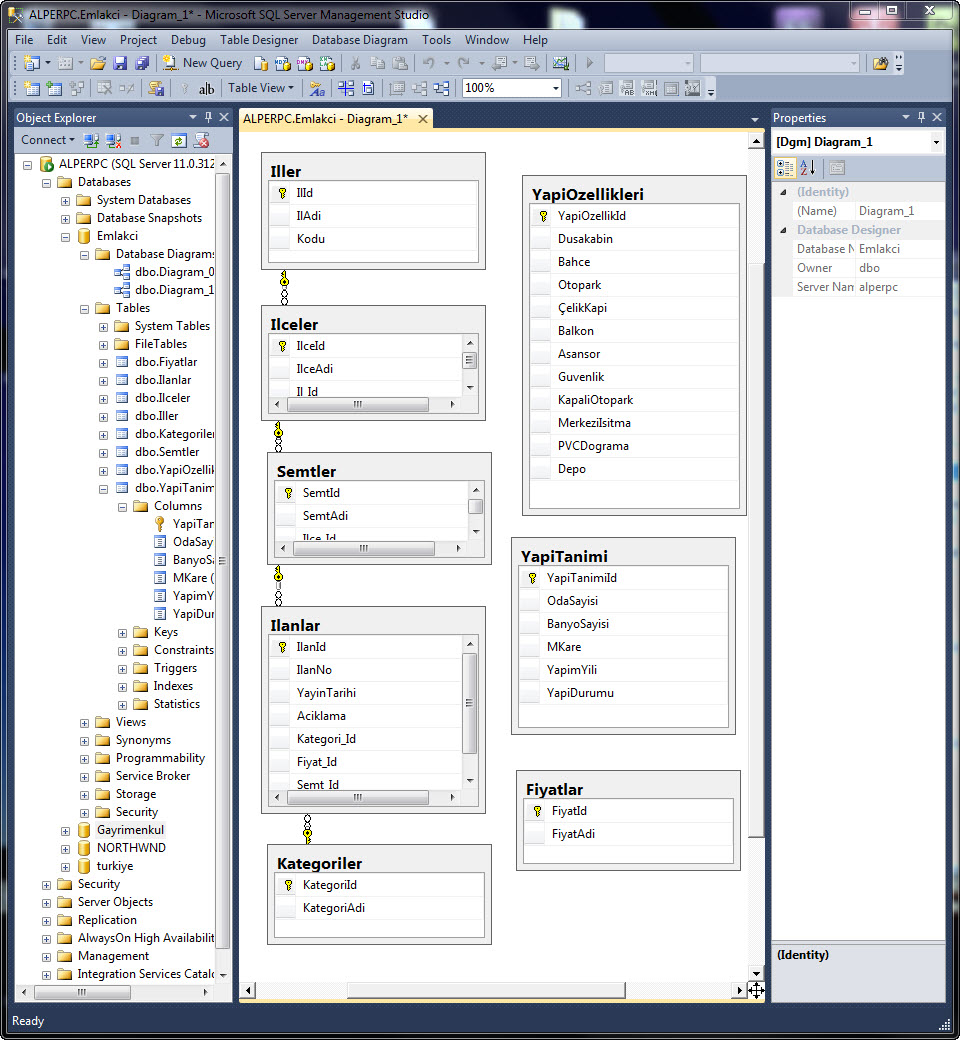Viewport: 960px width, 1040px height.
Task: Click Connect Object Explorer icon
Action: pyautogui.click(x=91, y=140)
